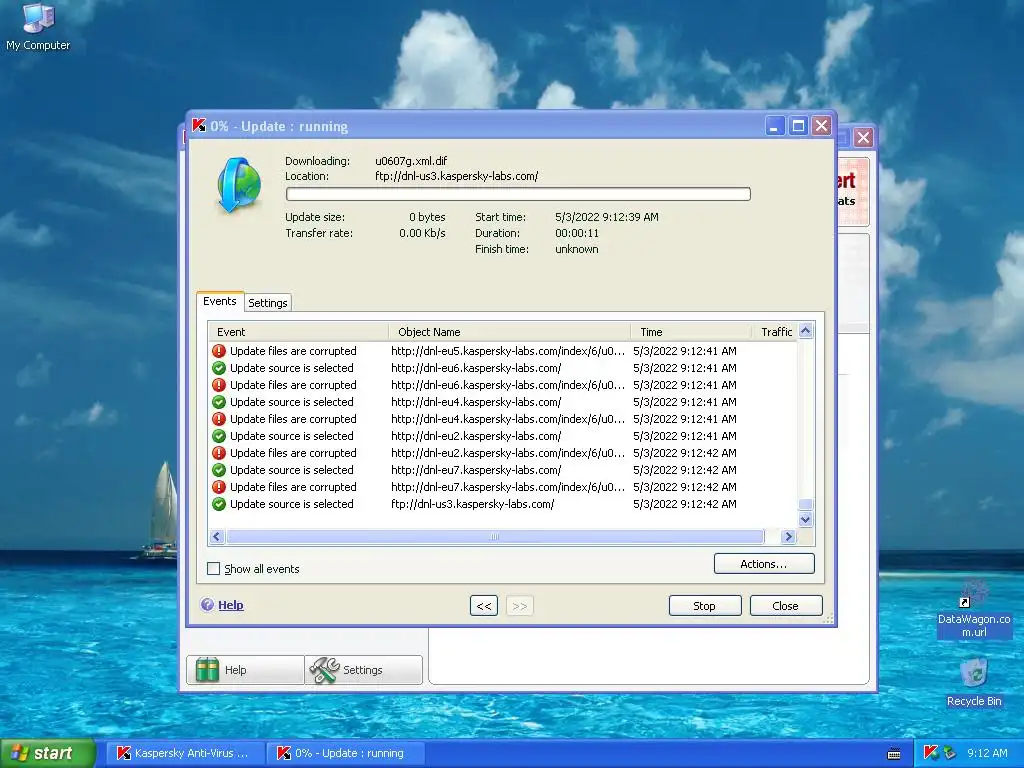Click red error icon for dnl-eu2 corrupted event
Image resolution: width=1024 pixels, height=768 pixels.
[x=219, y=453]
